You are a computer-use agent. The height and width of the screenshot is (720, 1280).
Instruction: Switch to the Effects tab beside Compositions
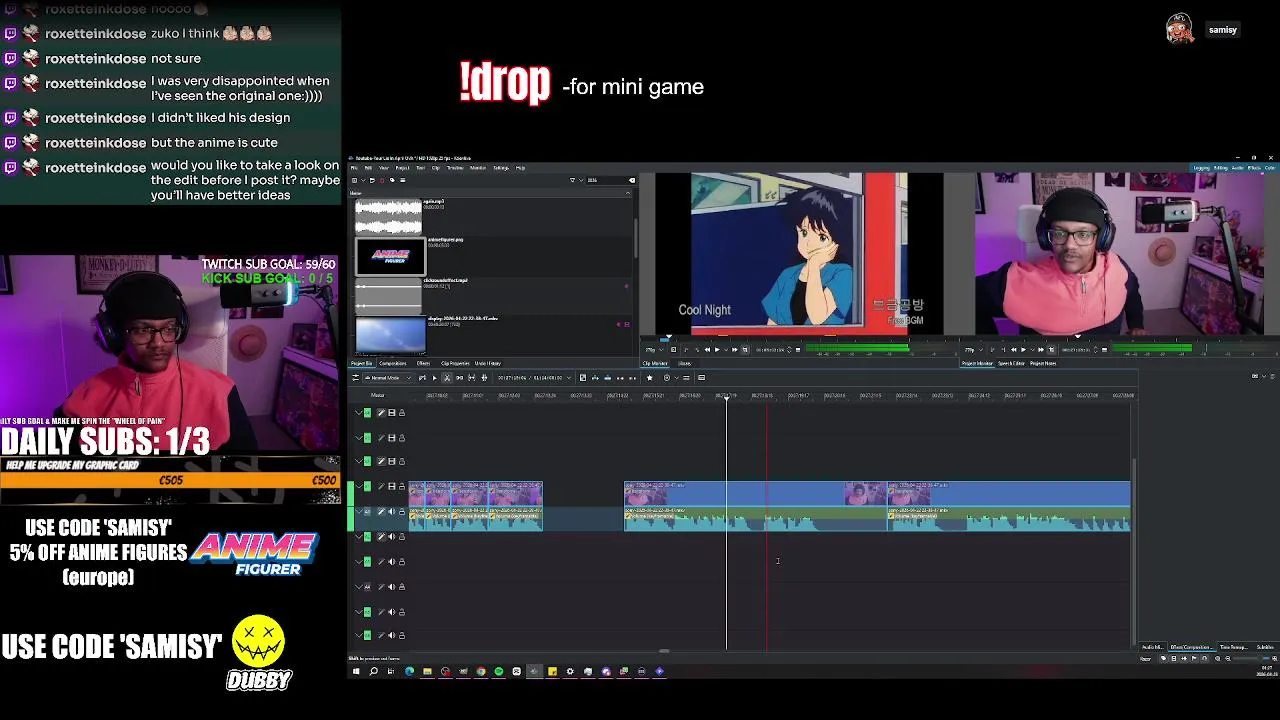click(x=423, y=363)
